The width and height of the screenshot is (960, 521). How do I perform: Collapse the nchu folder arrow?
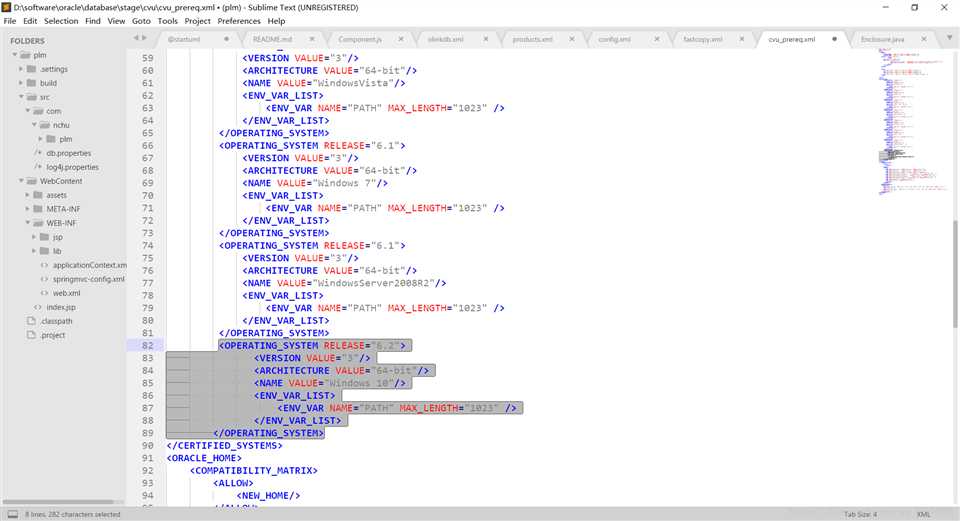34,125
